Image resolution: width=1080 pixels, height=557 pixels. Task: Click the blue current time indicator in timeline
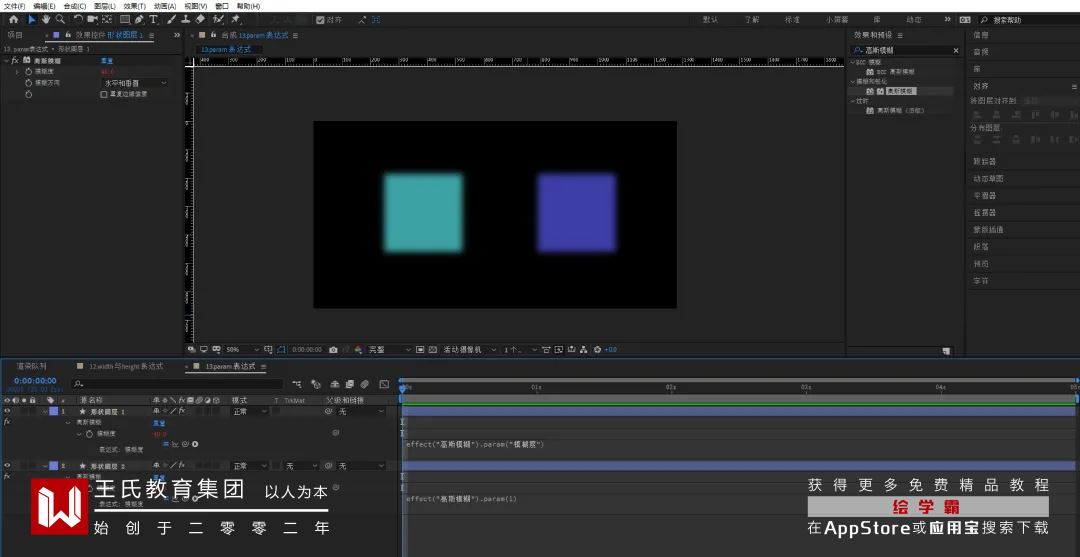(403, 389)
